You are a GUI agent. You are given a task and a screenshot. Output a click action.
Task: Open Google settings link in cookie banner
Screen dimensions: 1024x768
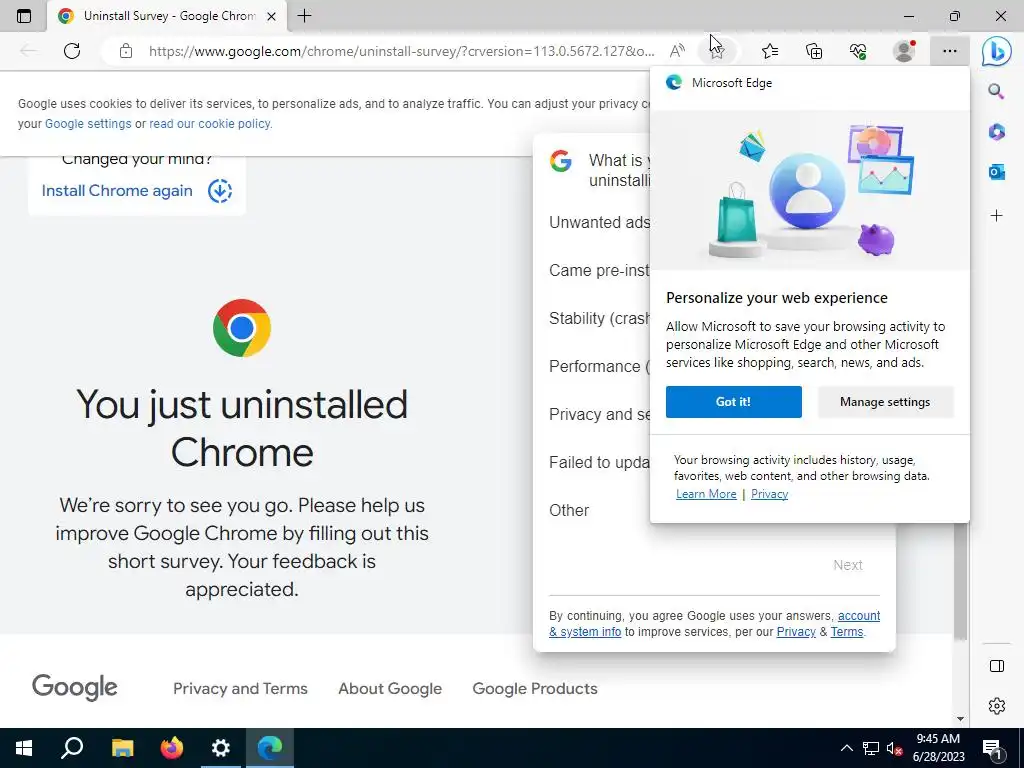point(88,123)
